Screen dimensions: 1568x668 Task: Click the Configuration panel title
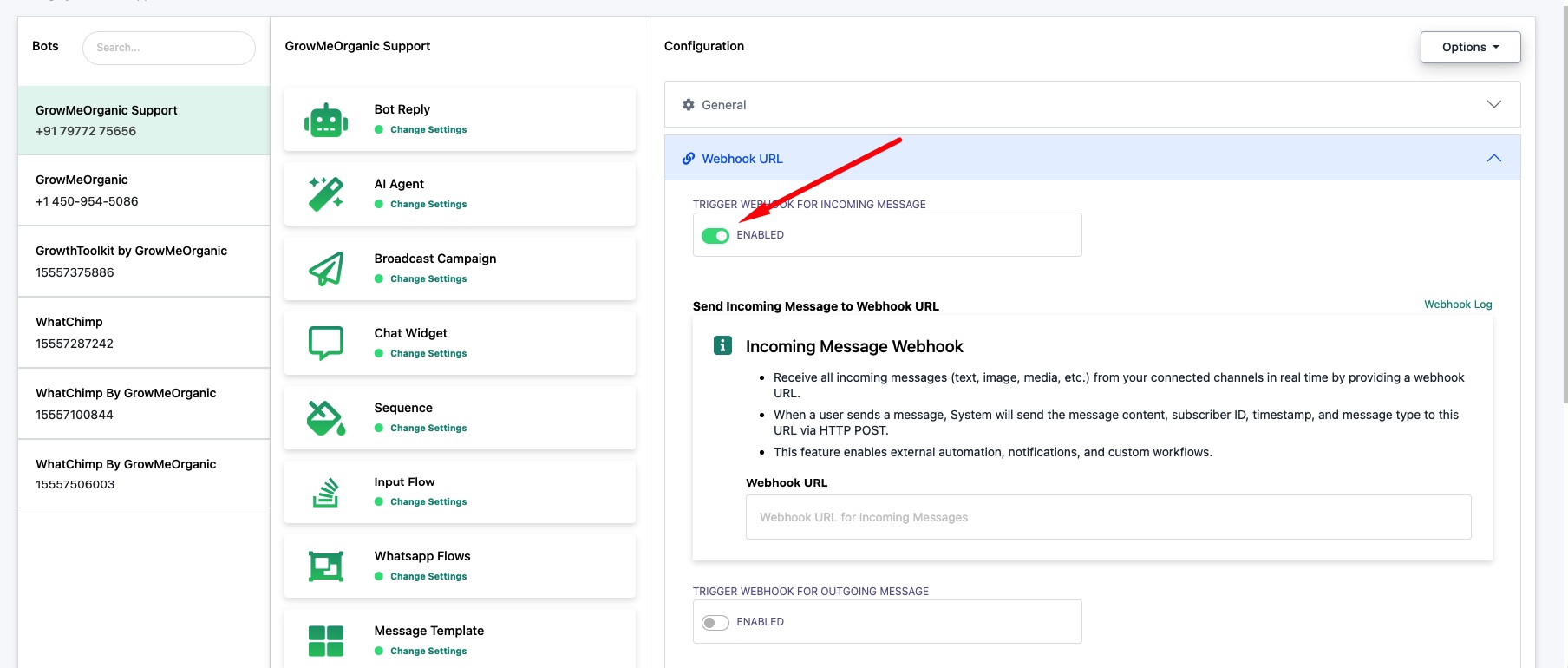click(704, 46)
